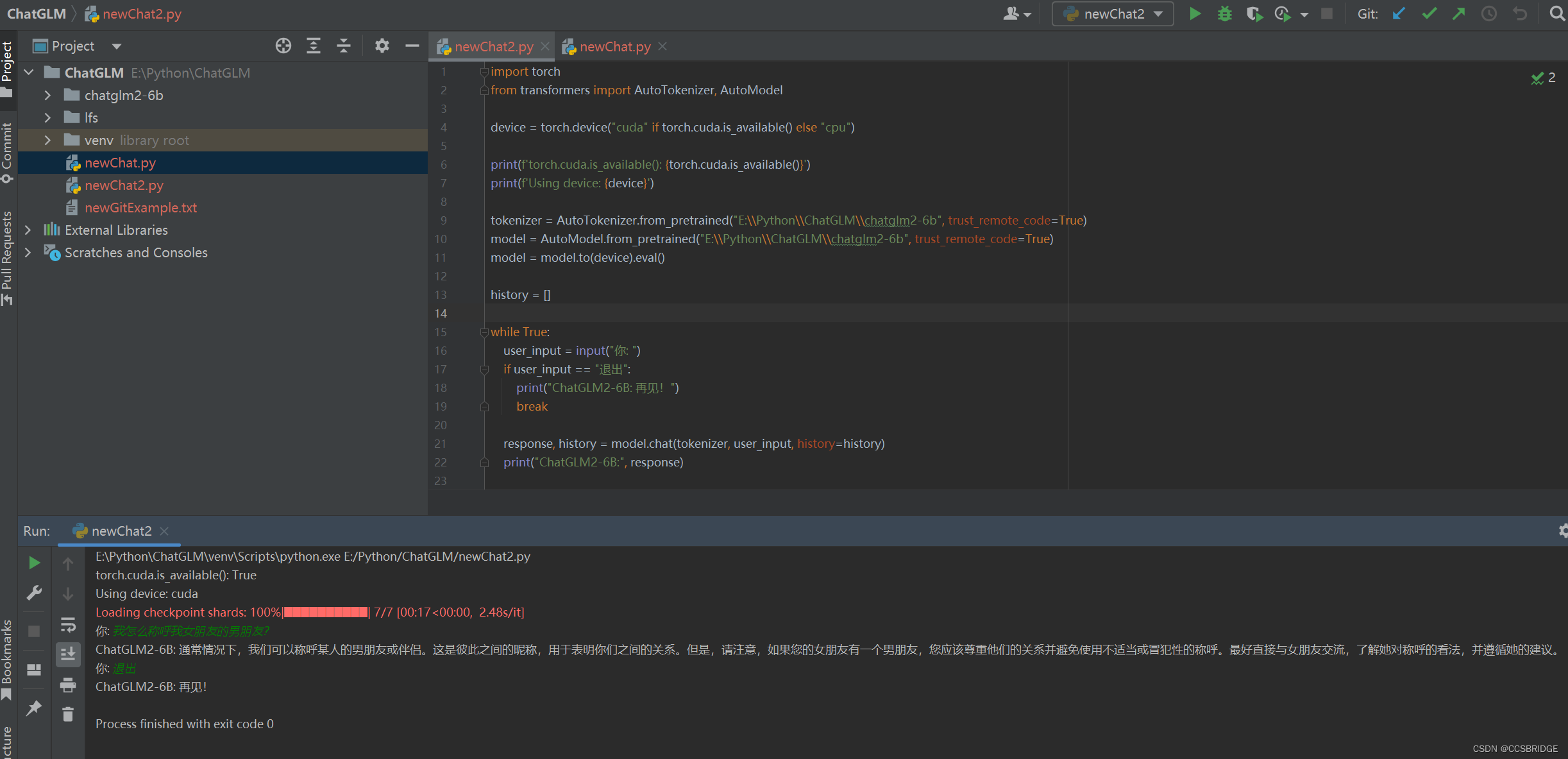The image size is (1568, 759).
Task: Click the Project view selector dropdown
Action: [x=116, y=46]
